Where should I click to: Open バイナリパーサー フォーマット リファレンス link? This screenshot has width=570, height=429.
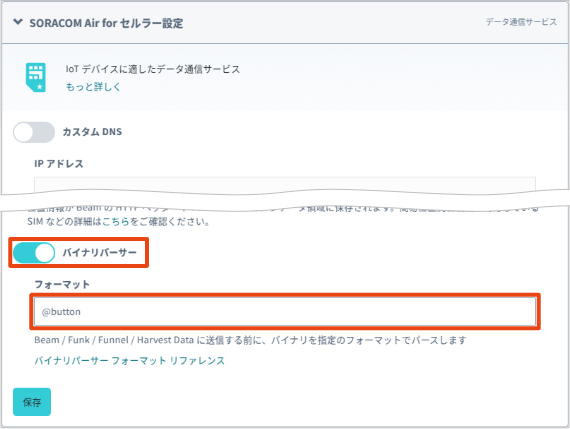129,361
